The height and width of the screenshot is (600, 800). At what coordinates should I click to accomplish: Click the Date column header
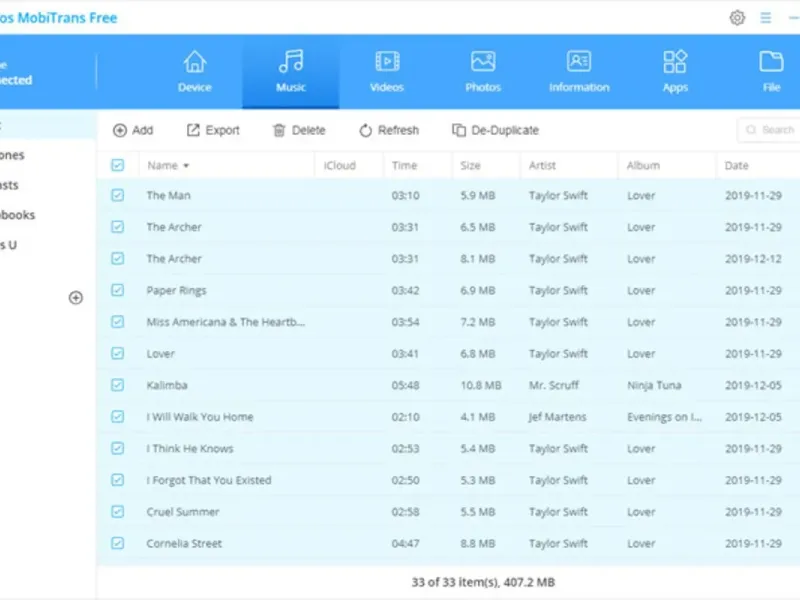[x=736, y=165]
